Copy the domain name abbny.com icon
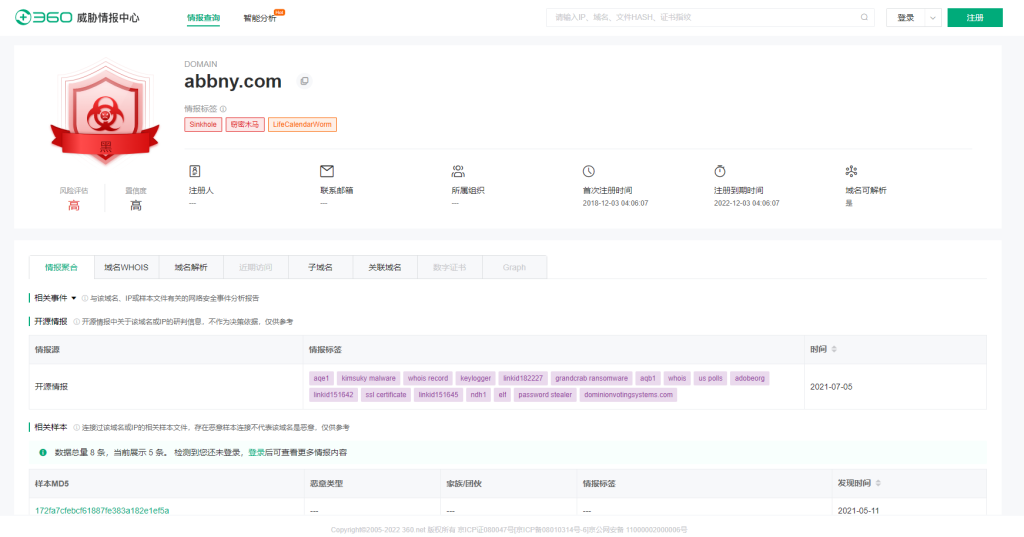1024x537 pixels. tap(304, 81)
